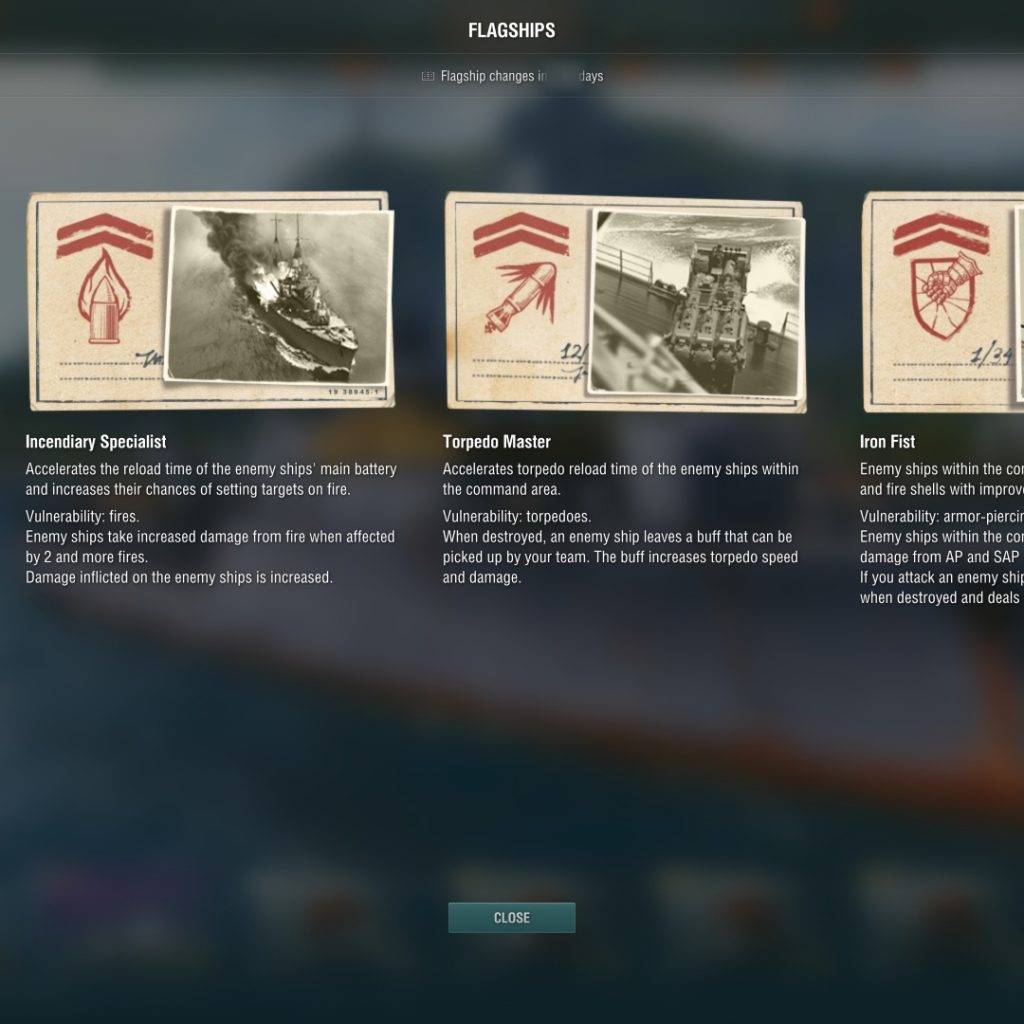The image size is (1024, 1024).
Task: Click serial number on Incendiary Specialist card
Action: (x=353, y=392)
